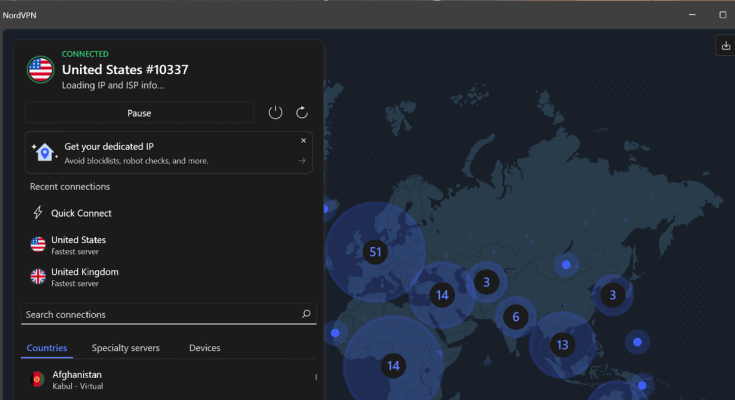735x400 pixels.
Task: Select Afghanistan from the country list
Action: tap(169, 380)
